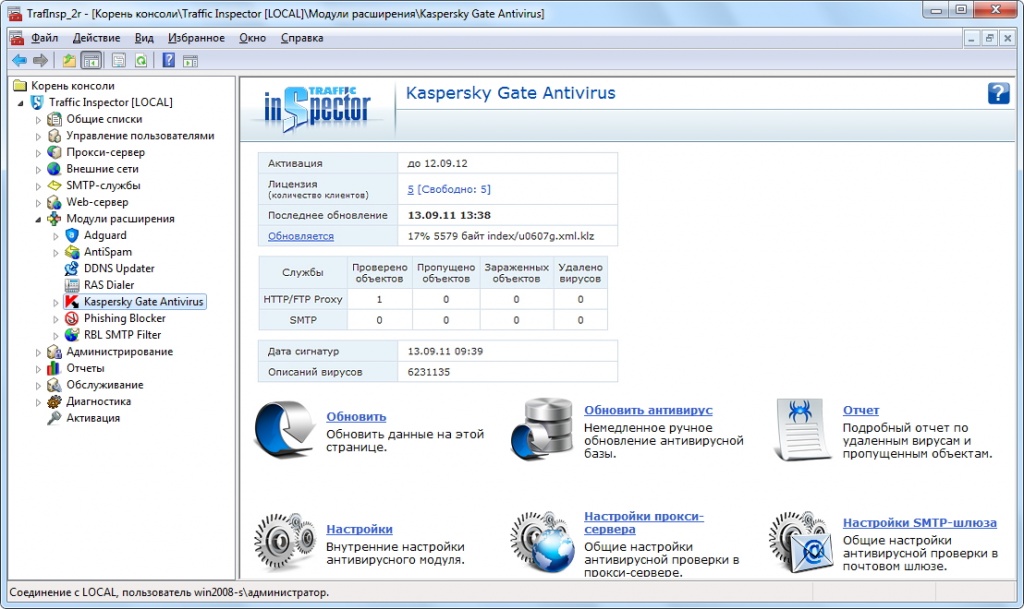This screenshot has width=1024, height=609.
Task: Click the gears-and-globe proxy settings icon
Action: click(543, 542)
